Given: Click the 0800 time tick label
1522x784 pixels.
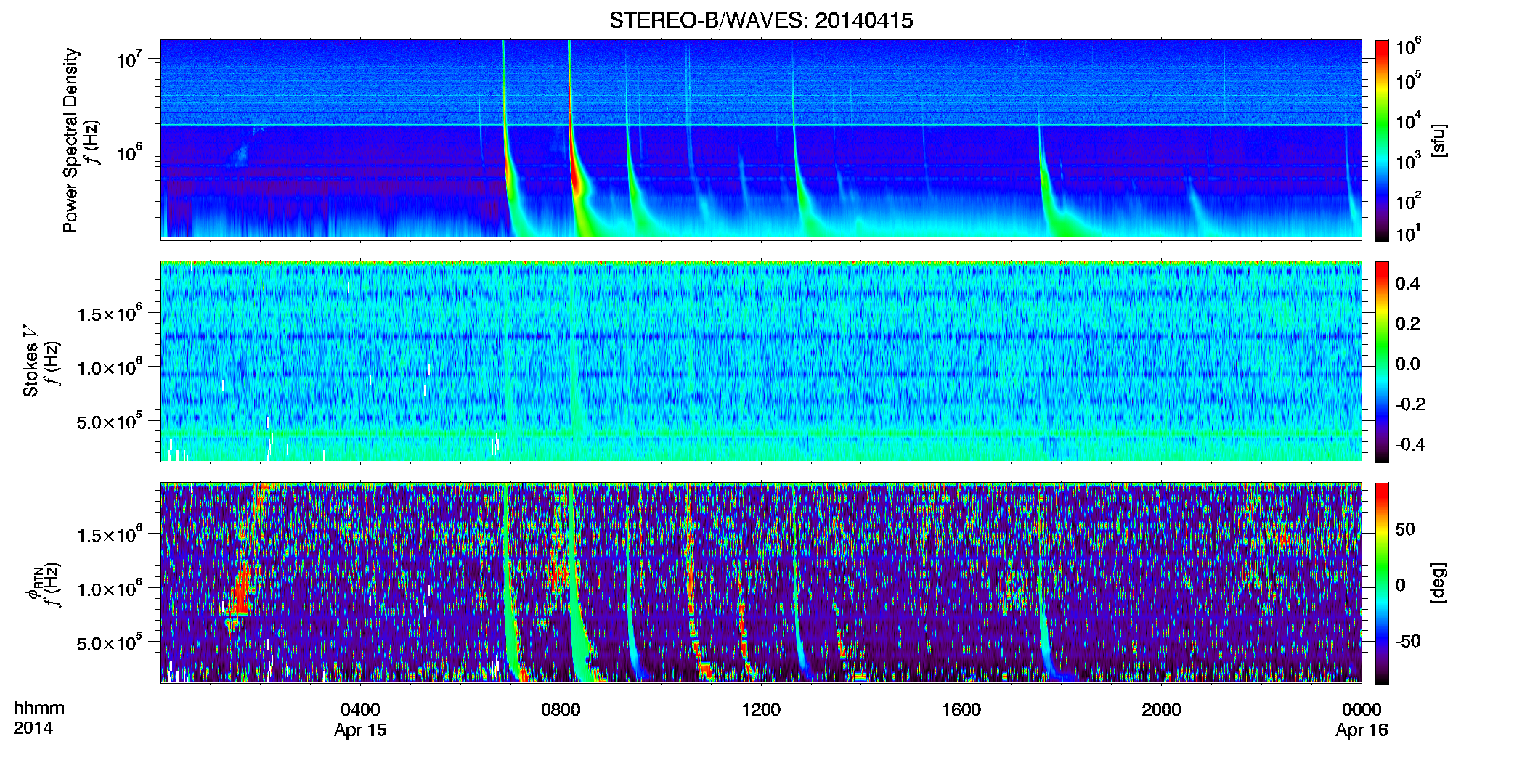Looking at the screenshot, I should [x=561, y=709].
